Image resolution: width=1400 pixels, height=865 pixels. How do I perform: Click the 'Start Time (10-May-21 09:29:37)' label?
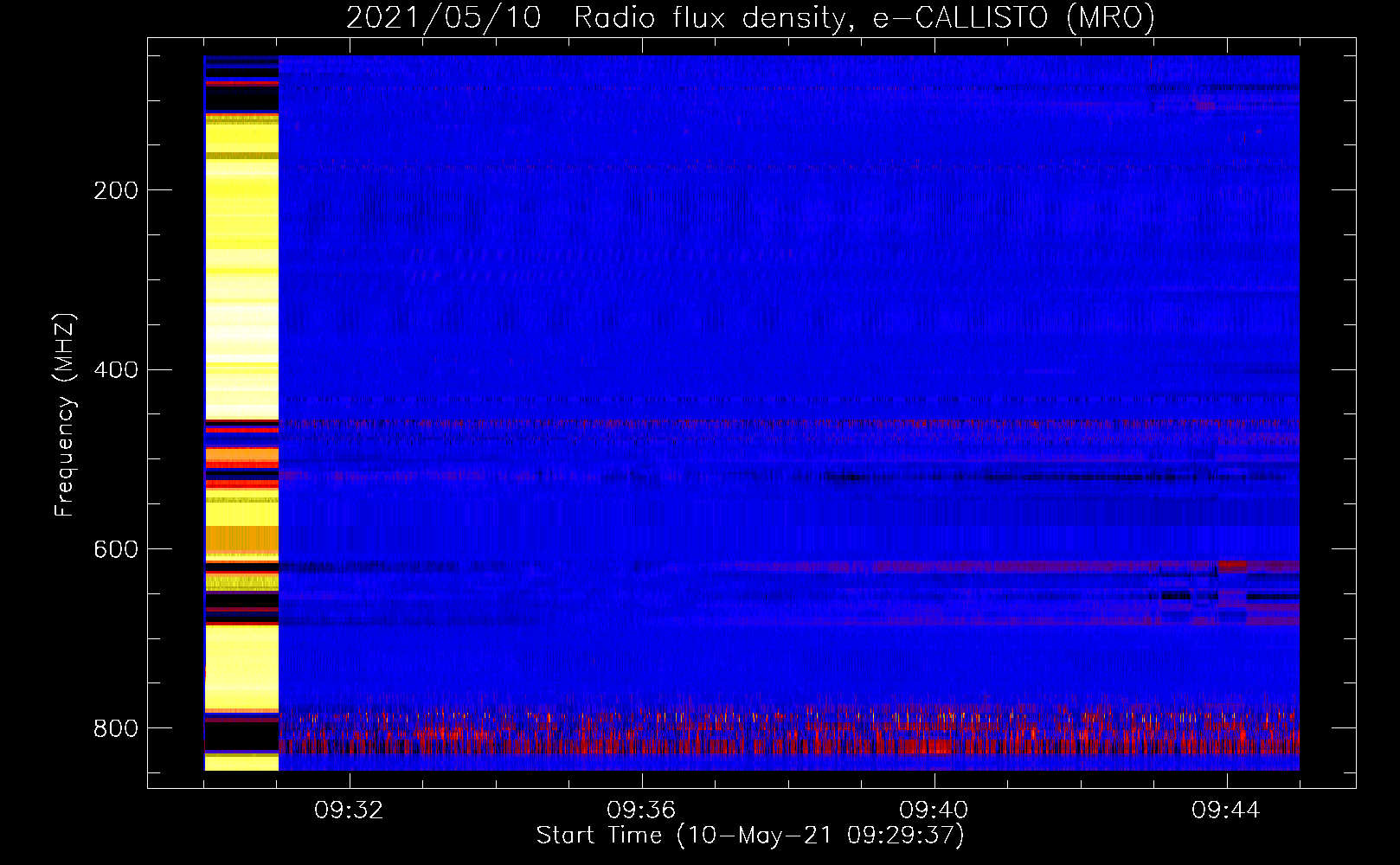click(750, 836)
